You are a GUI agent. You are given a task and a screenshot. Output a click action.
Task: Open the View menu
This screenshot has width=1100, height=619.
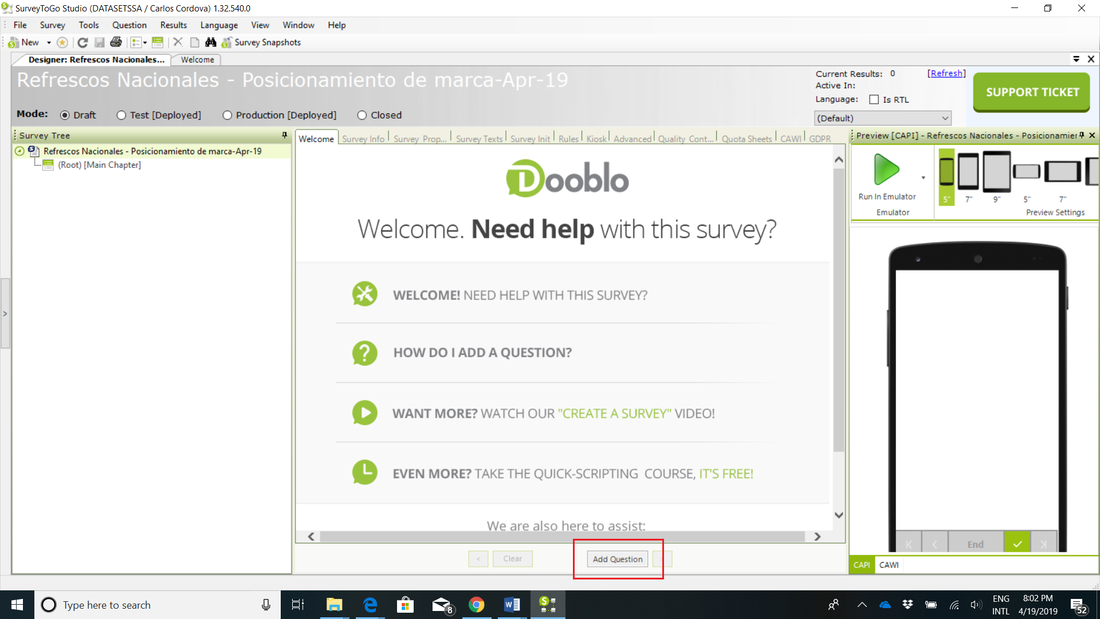coord(260,25)
